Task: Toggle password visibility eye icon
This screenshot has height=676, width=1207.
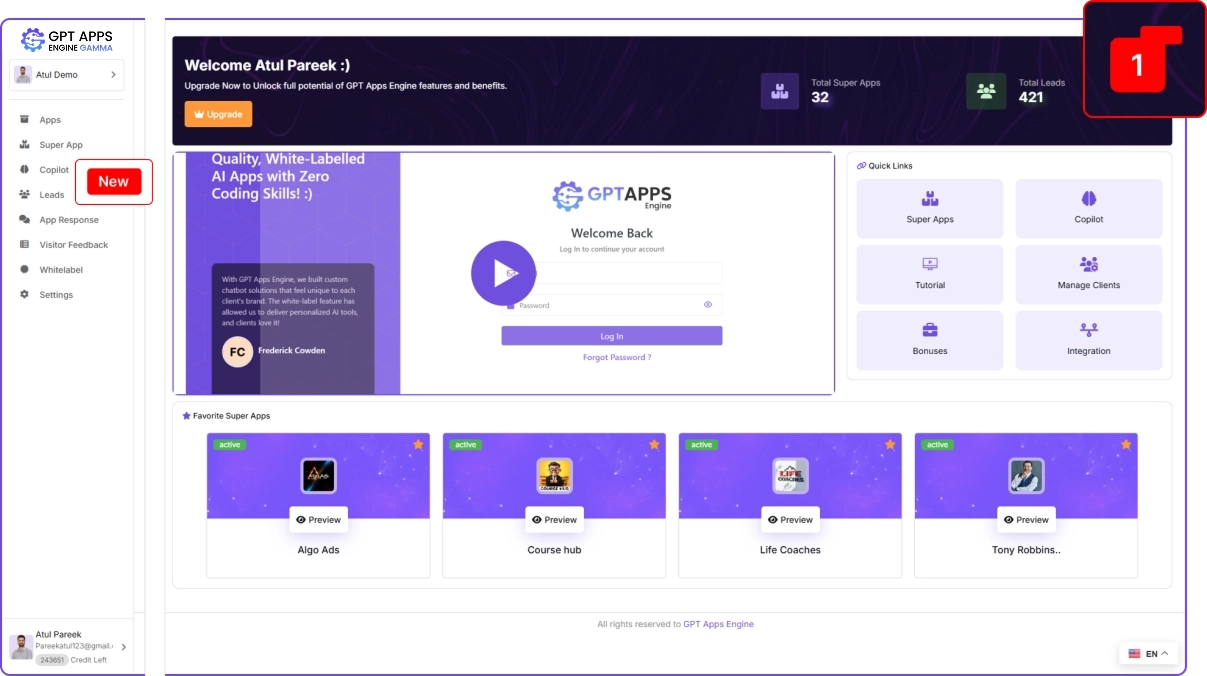Action: (x=707, y=305)
